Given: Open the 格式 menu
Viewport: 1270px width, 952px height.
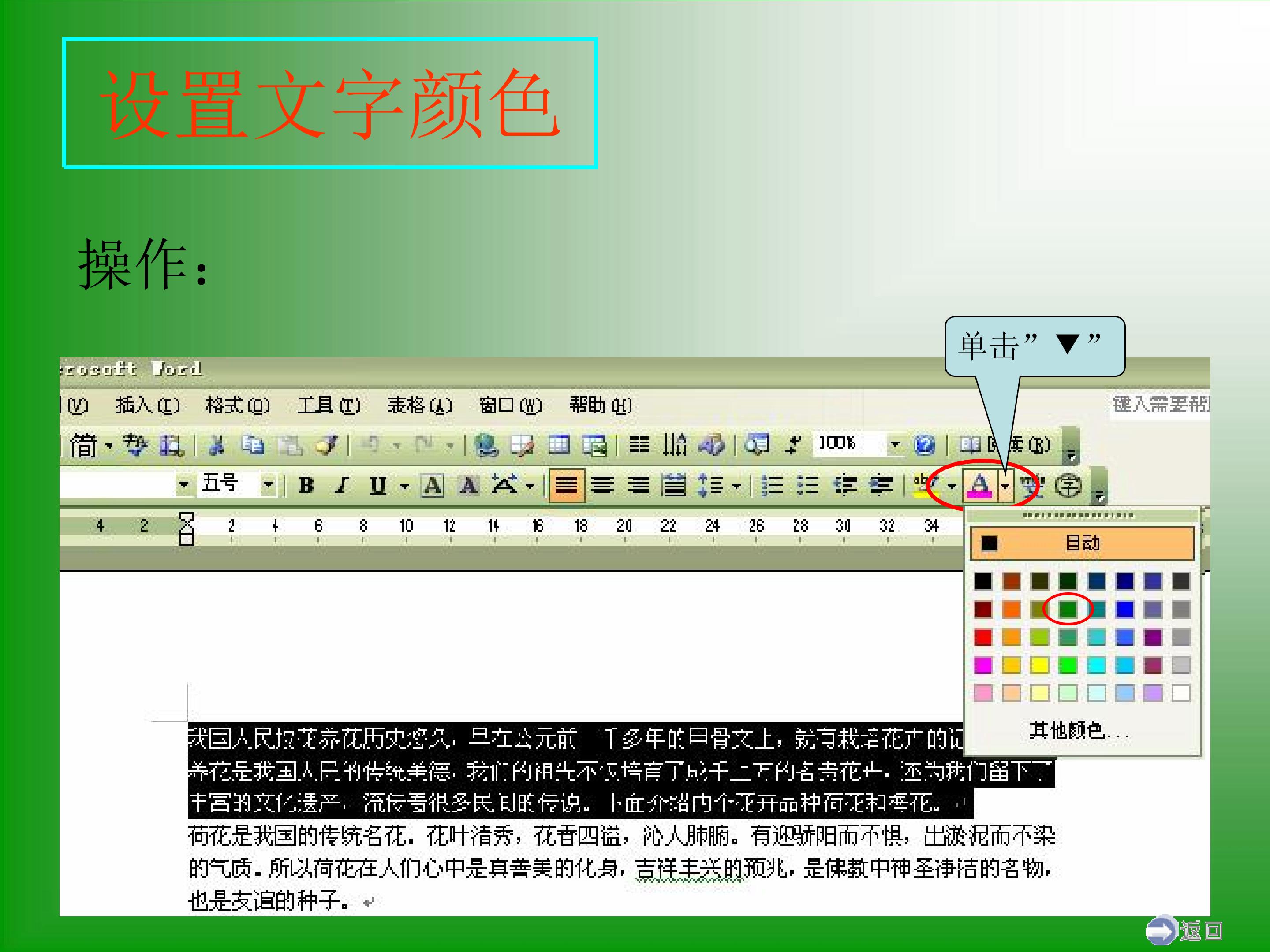Looking at the screenshot, I should [x=238, y=405].
